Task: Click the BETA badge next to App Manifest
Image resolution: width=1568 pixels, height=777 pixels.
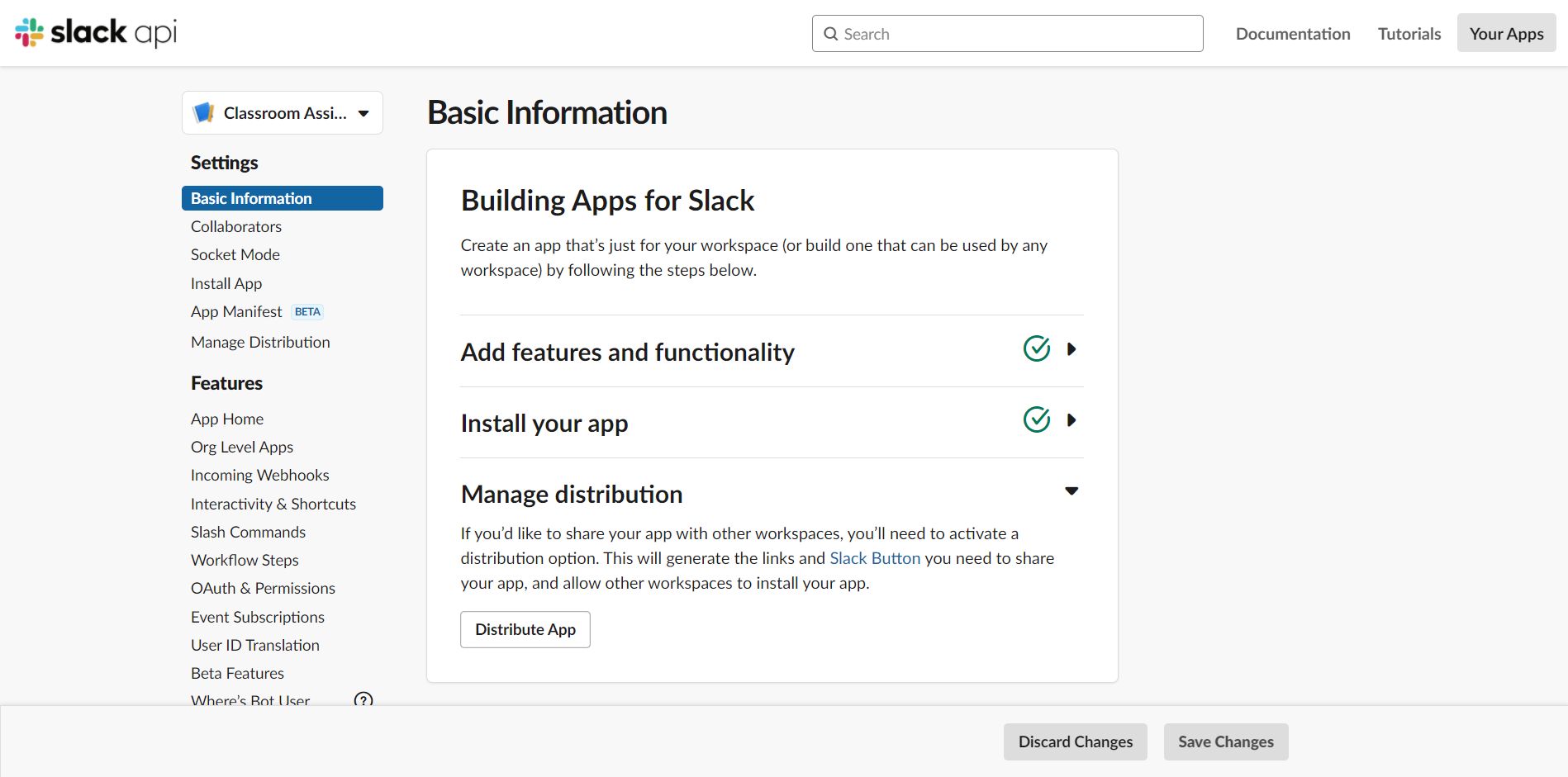Action: [x=307, y=312]
